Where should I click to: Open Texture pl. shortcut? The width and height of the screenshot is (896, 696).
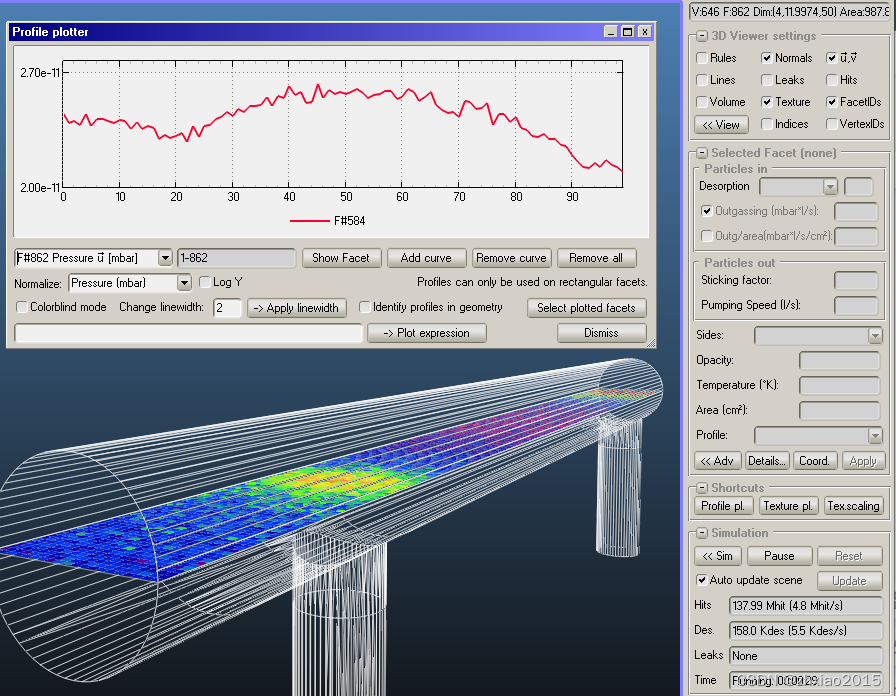pyautogui.click(x=789, y=506)
